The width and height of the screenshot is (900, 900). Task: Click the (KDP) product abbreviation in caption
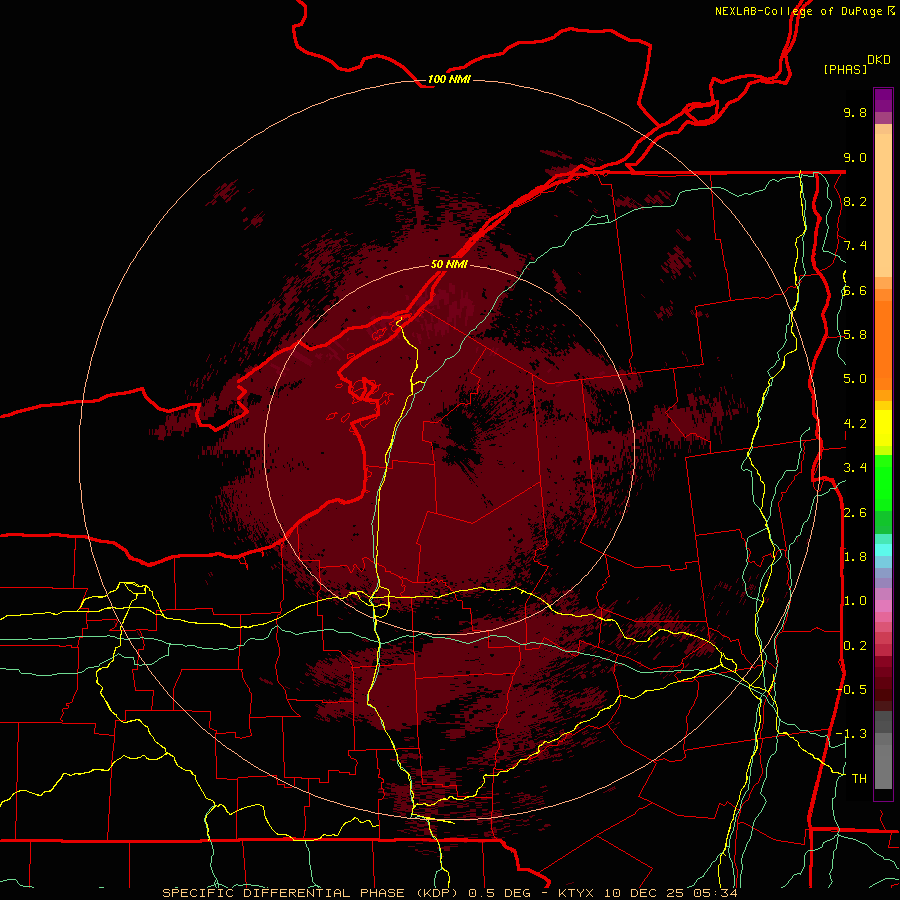pos(435,893)
